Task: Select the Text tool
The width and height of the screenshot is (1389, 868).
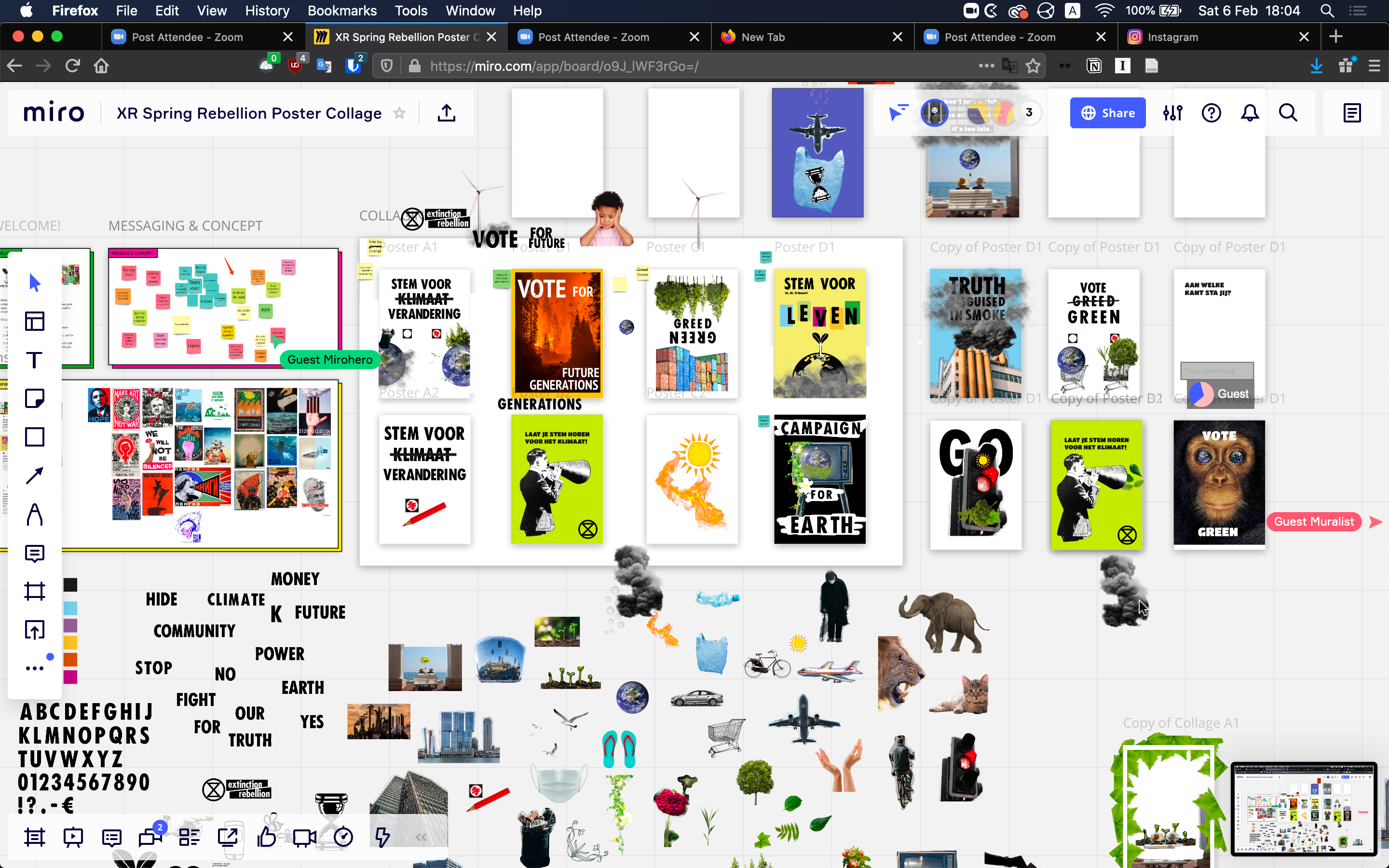Action: pos(34,360)
